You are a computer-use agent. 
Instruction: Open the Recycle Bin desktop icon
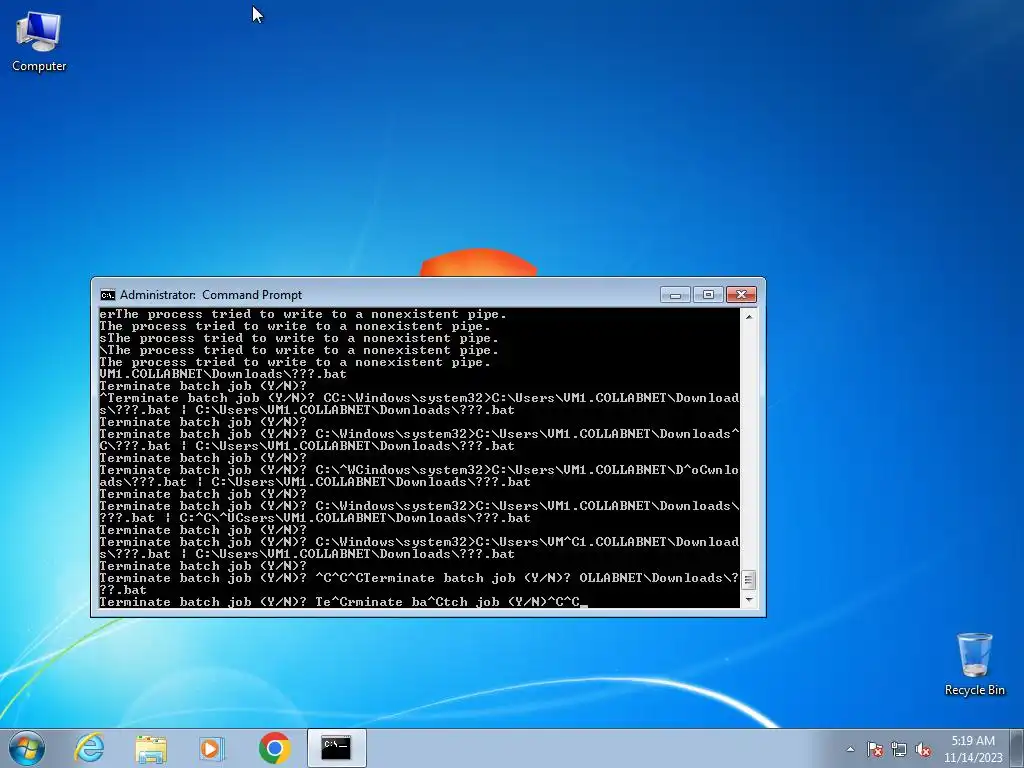pos(974,664)
